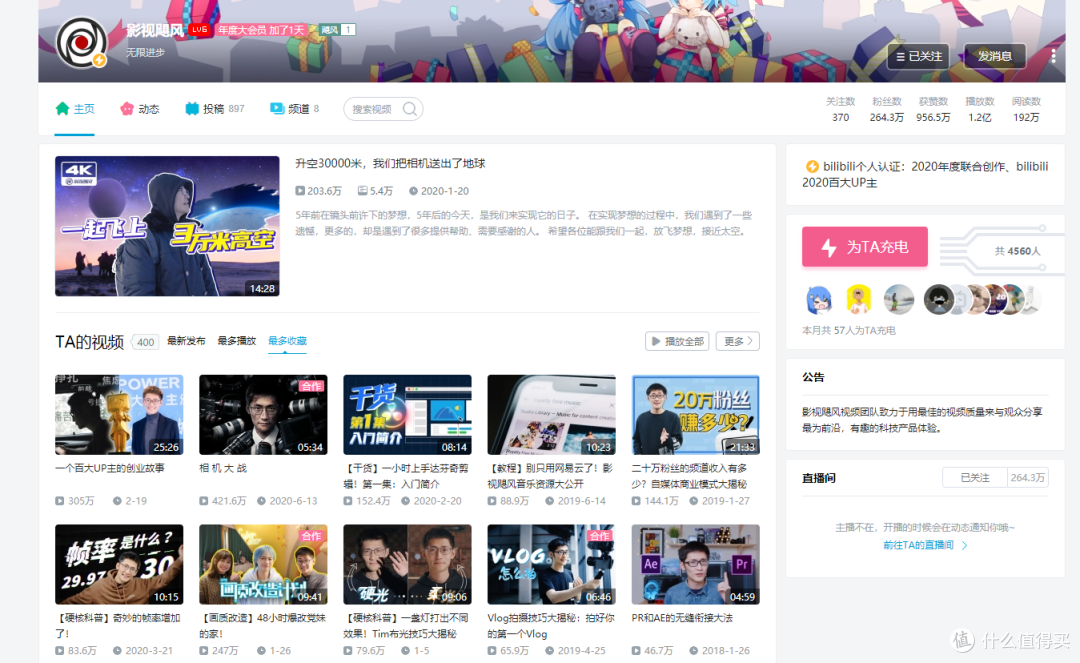Open 相机大战 video thumbnail

(263, 414)
